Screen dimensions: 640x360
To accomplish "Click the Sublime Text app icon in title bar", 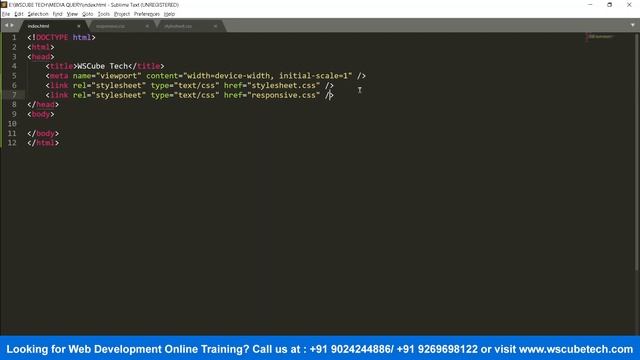I will pos(4,4).
